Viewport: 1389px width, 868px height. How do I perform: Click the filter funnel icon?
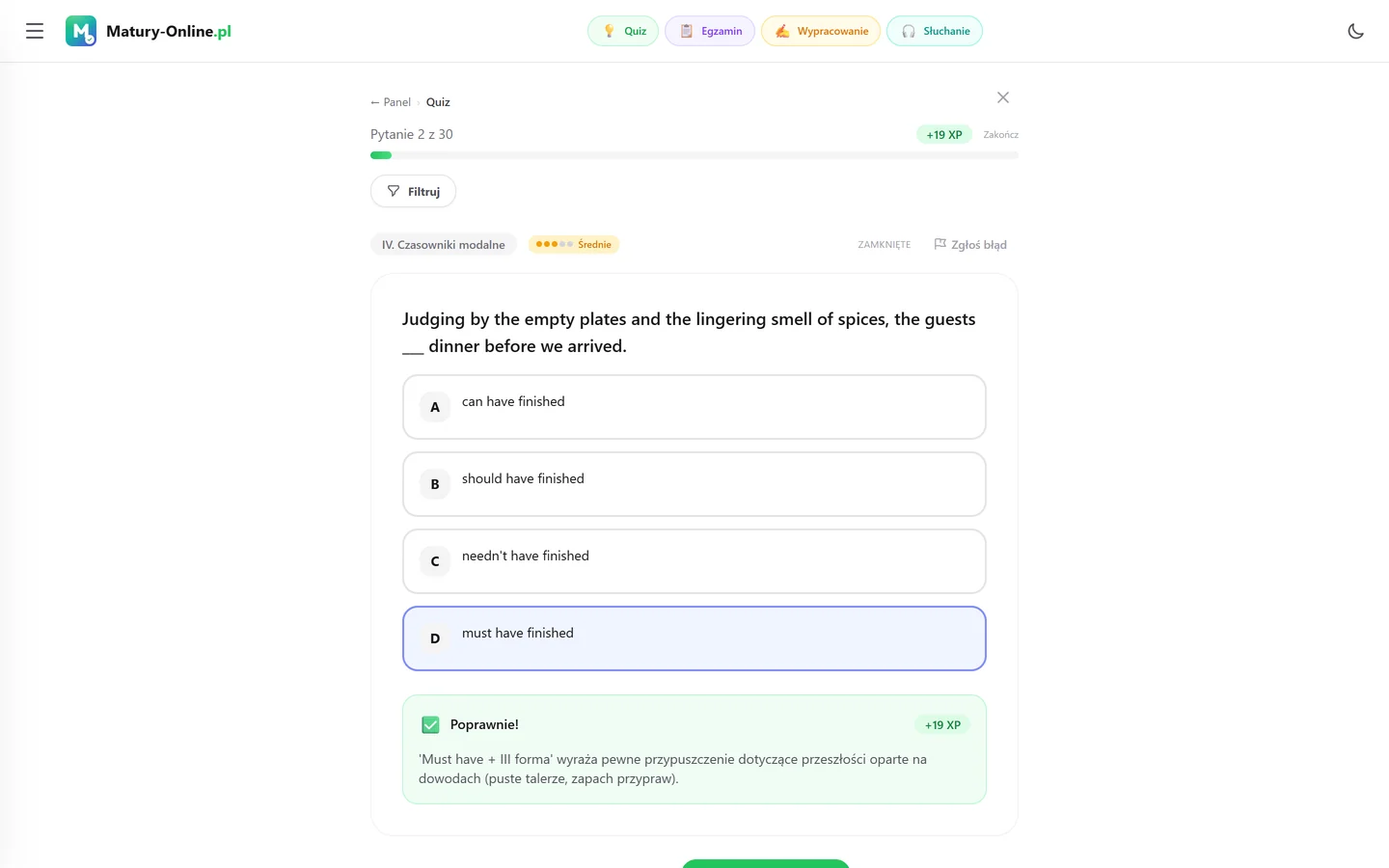394,191
